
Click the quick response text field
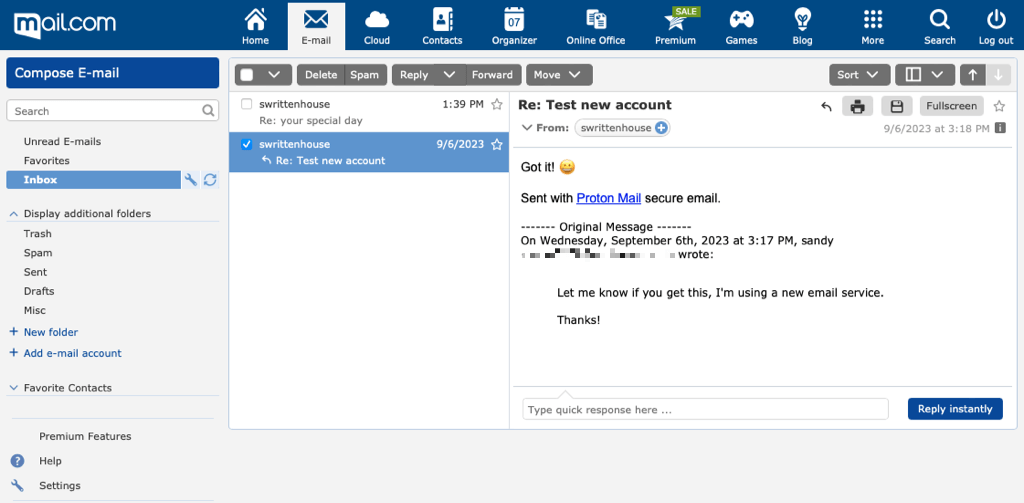(705, 409)
